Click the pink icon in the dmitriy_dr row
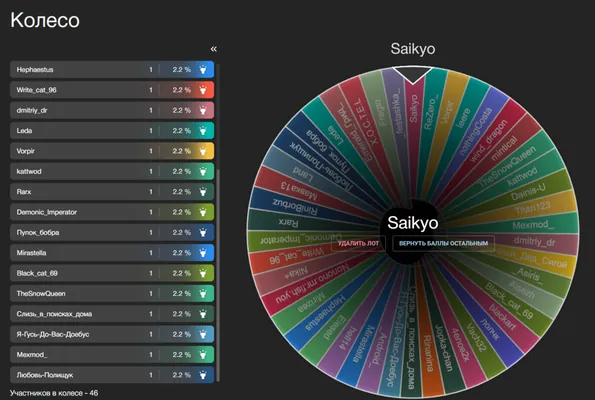 [x=203, y=110]
